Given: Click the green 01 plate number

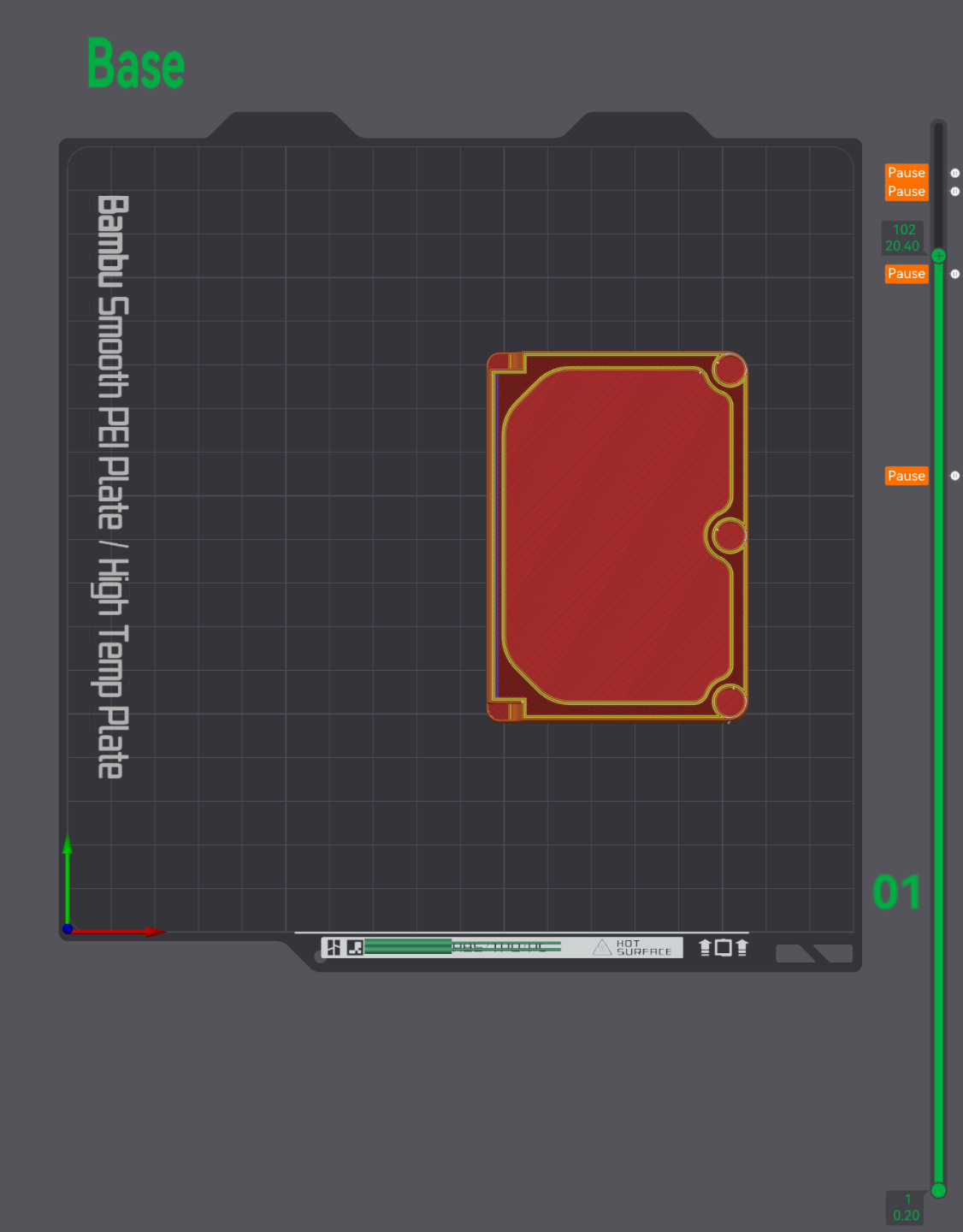Looking at the screenshot, I should pos(896,892).
